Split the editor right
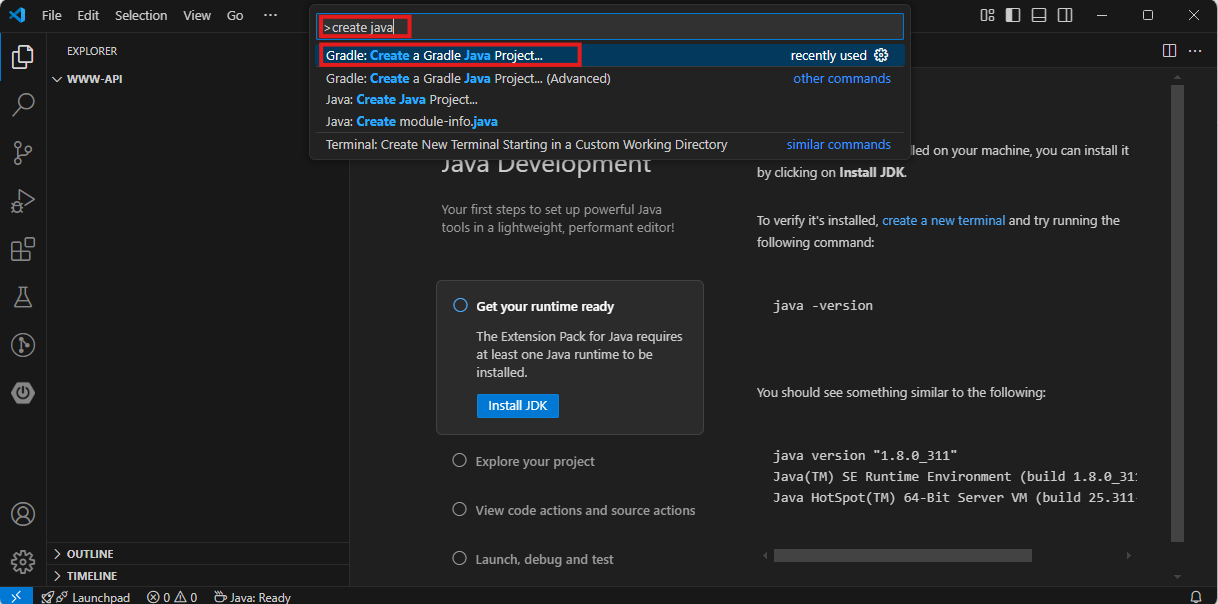1218x604 pixels. (x=1169, y=51)
